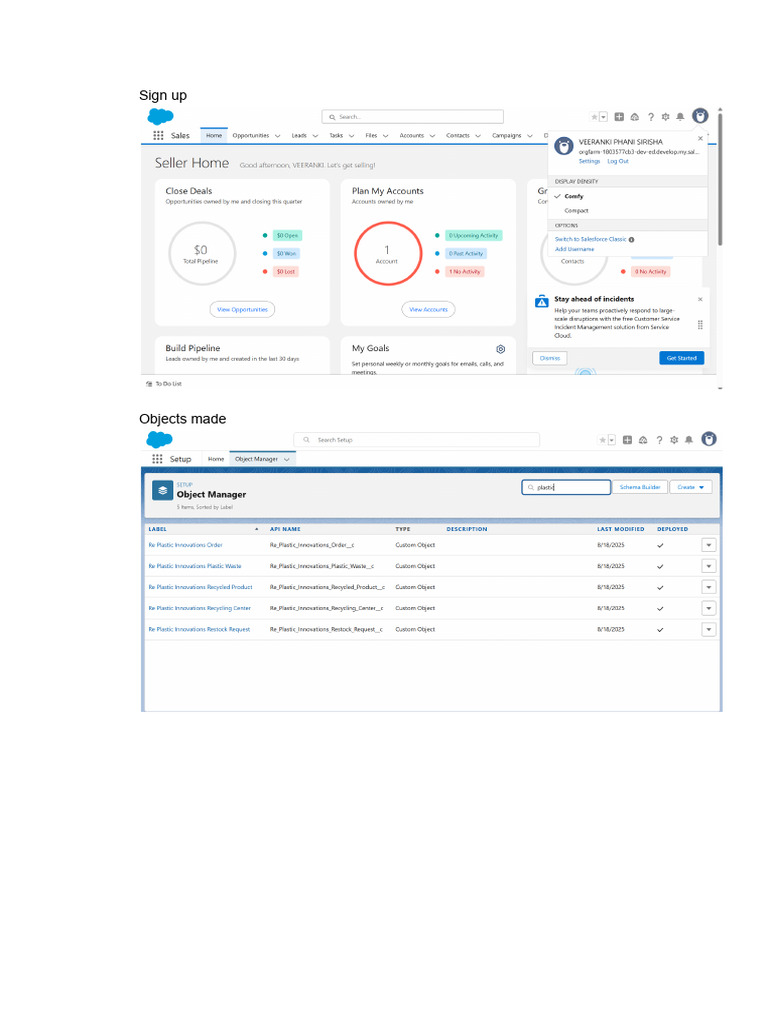The width and height of the screenshot is (768, 1024).
Task: Close the user profile panel
Action: click(700, 138)
